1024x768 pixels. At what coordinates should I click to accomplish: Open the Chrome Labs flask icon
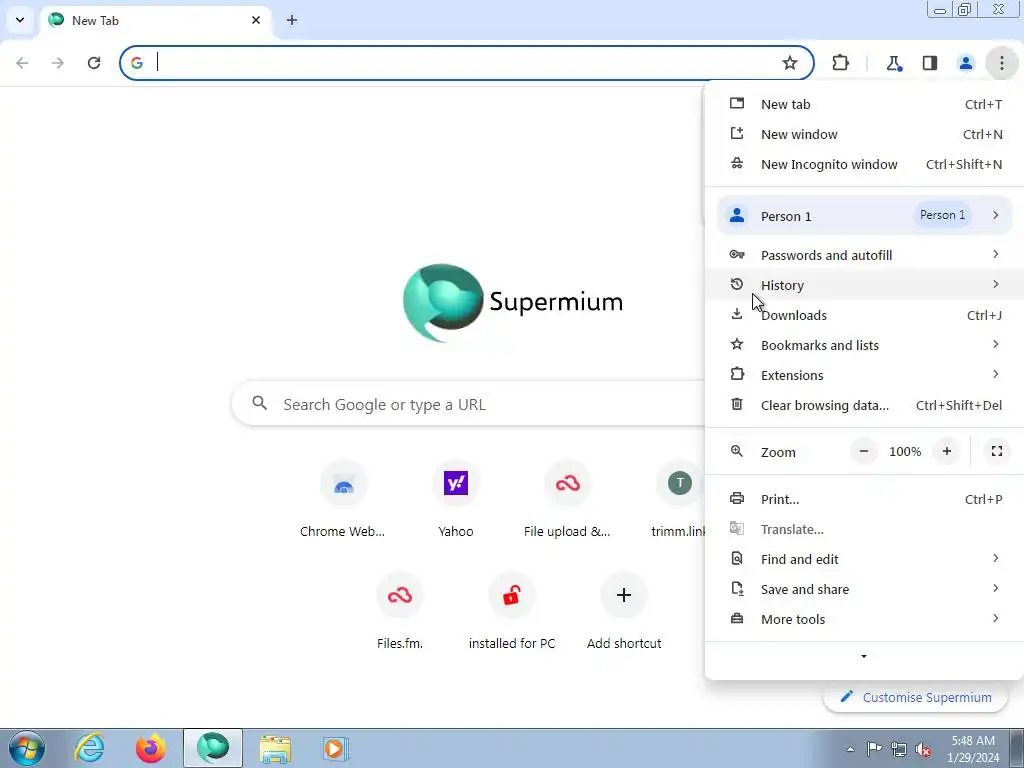tap(893, 63)
